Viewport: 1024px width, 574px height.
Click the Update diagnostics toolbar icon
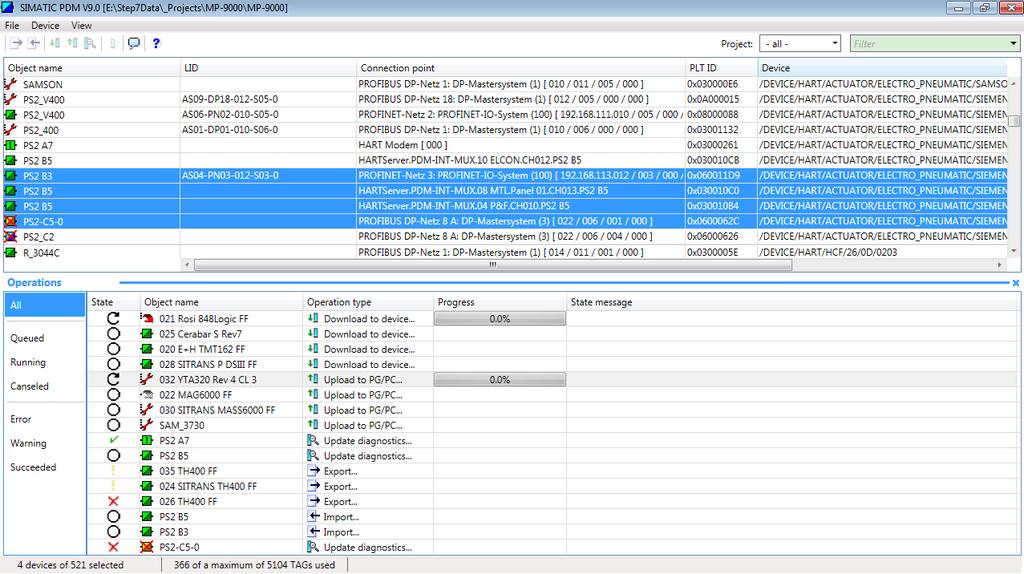(90, 43)
